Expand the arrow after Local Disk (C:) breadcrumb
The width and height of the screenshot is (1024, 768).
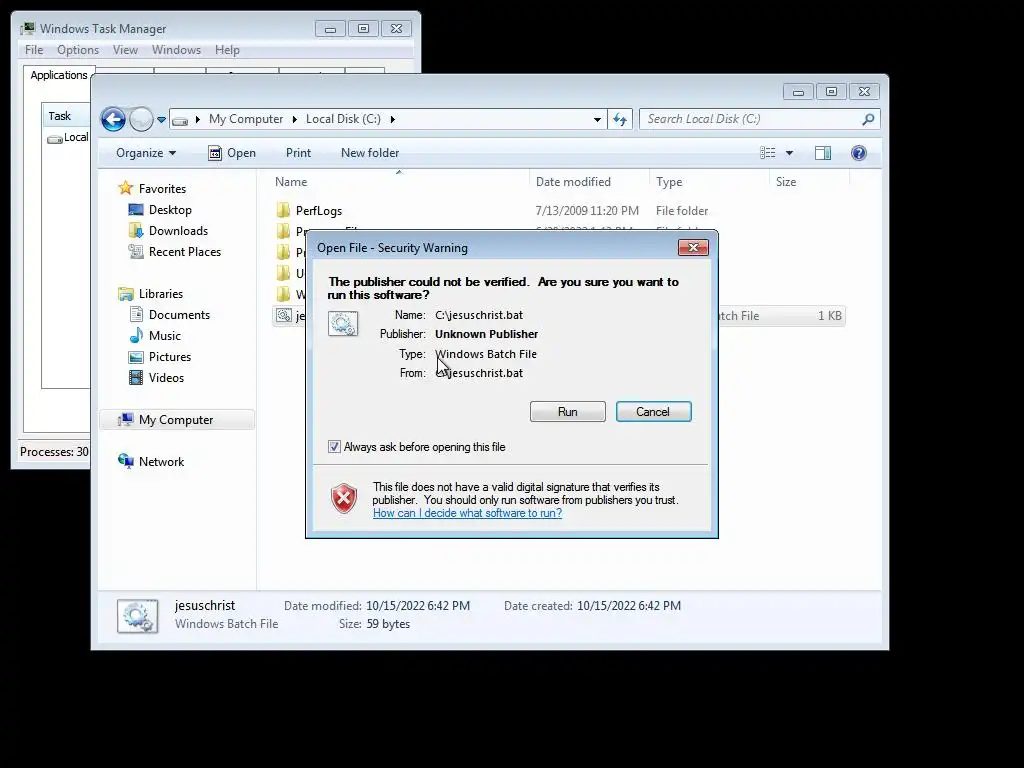(x=392, y=120)
